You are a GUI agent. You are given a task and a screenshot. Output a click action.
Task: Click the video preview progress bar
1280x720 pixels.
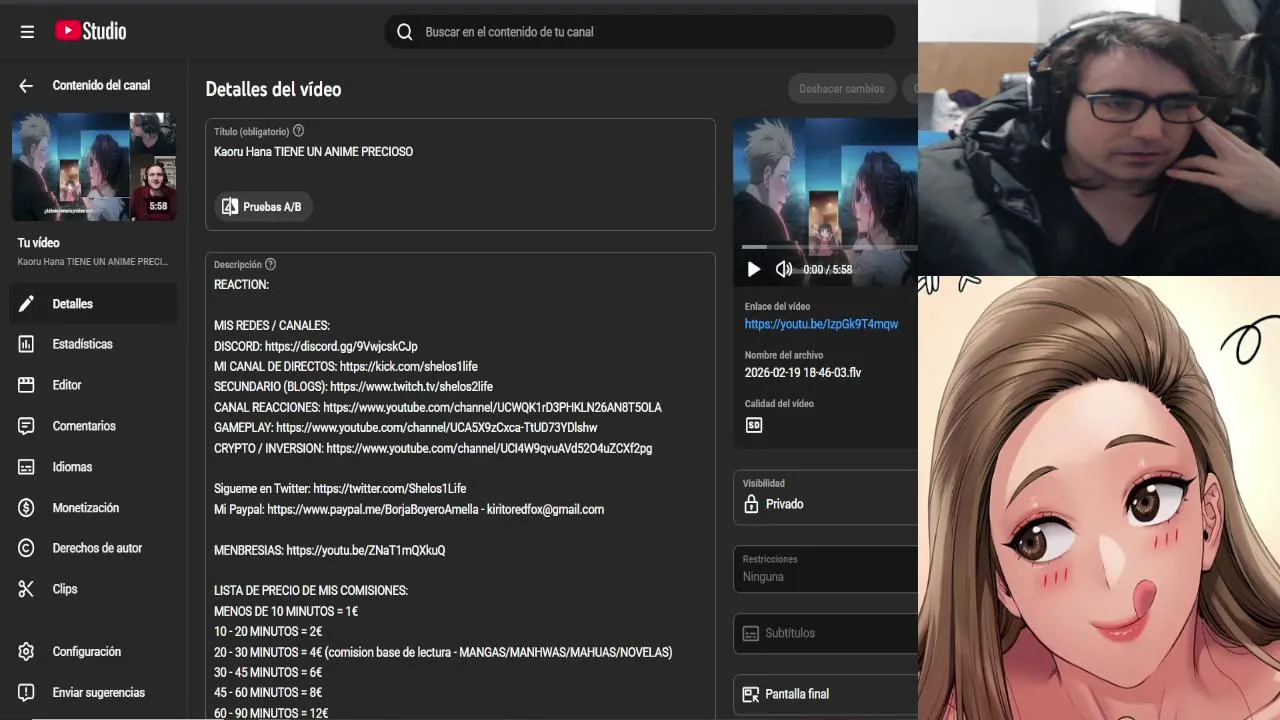pyautogui.click(x=829, y=246)
